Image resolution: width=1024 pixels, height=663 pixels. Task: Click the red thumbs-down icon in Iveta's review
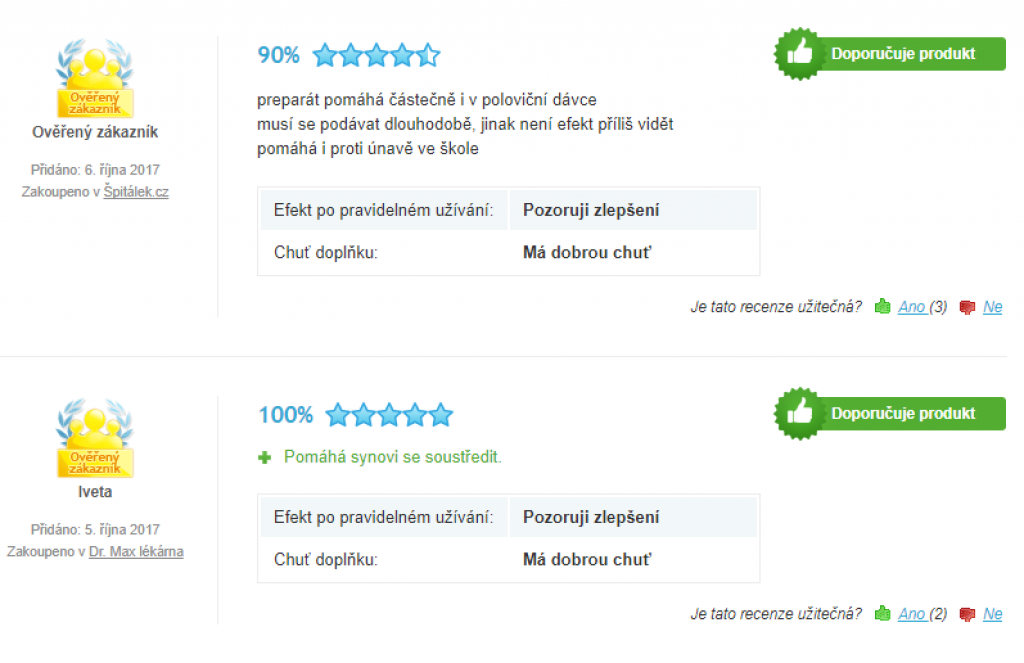[x=967, y=614]
